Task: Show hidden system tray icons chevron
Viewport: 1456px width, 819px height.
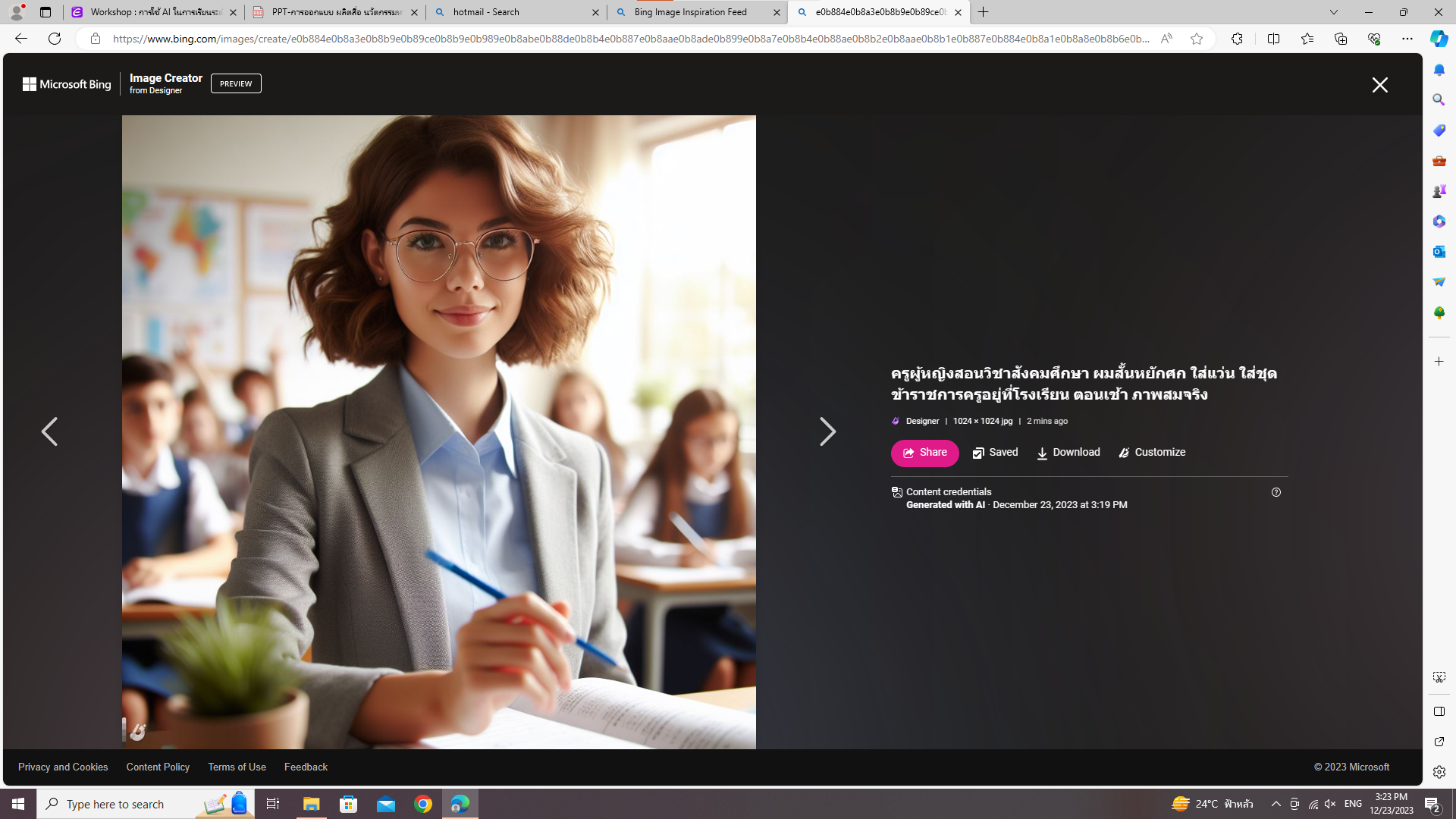Action: (1276, 804)
